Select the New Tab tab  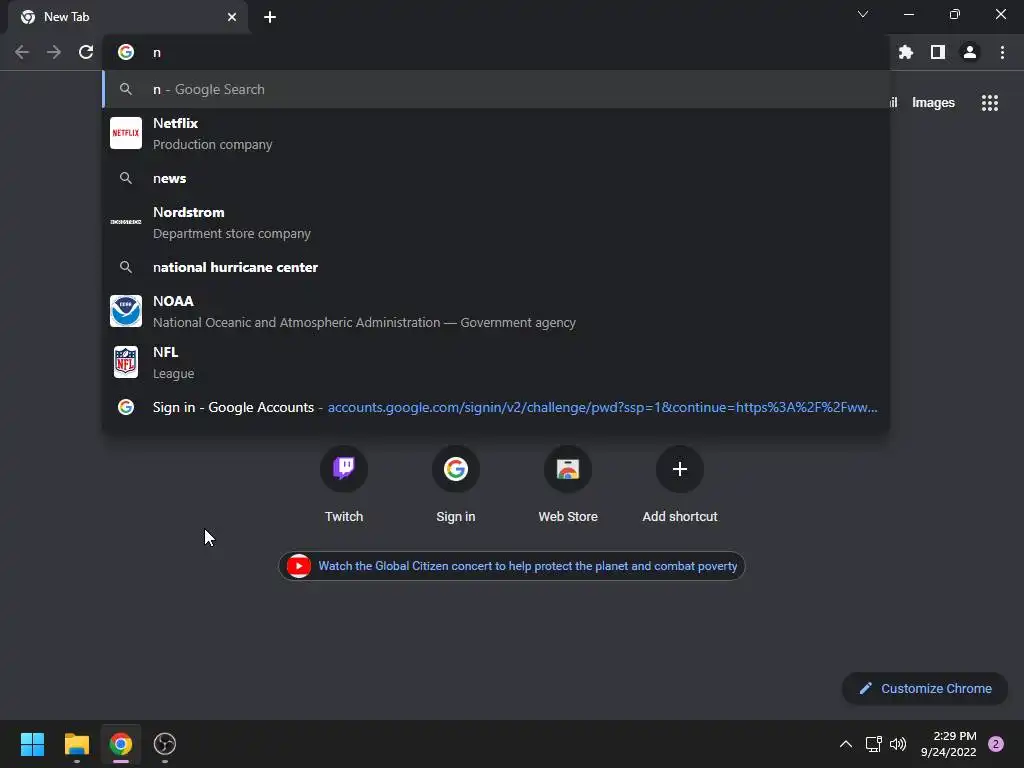(128, 17)
